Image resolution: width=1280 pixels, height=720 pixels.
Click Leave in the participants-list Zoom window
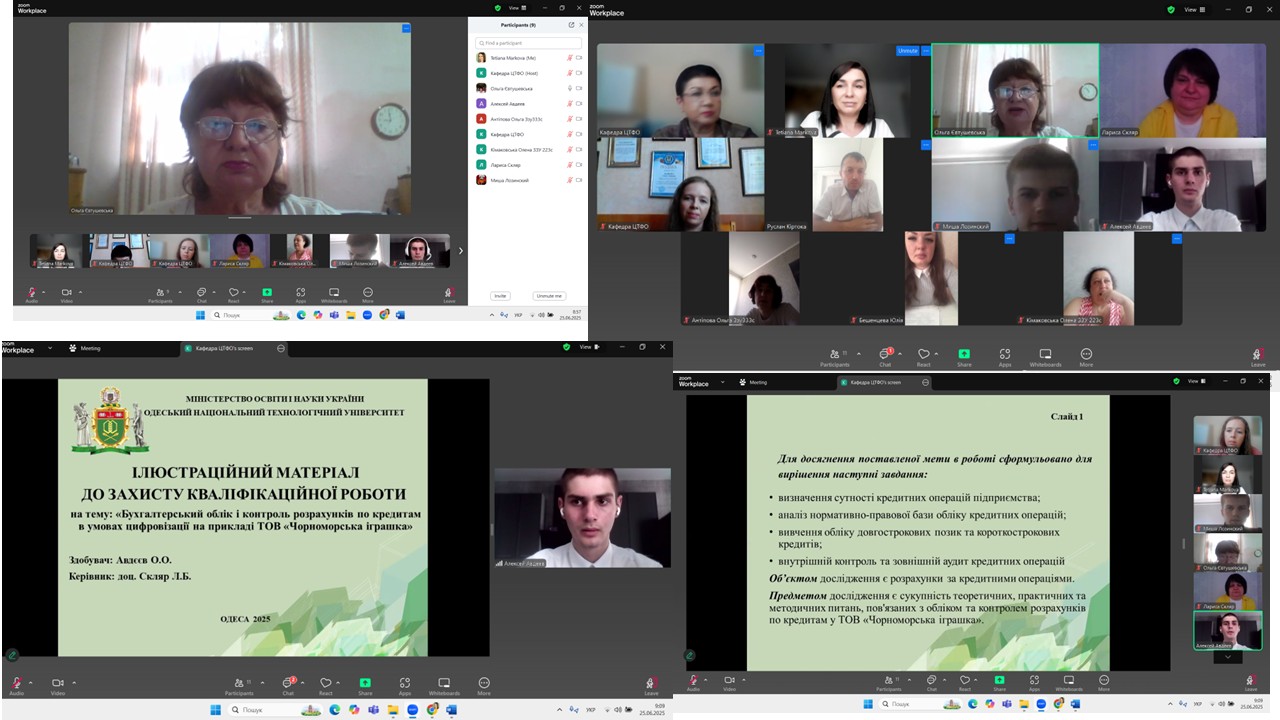tap(449, 295)
